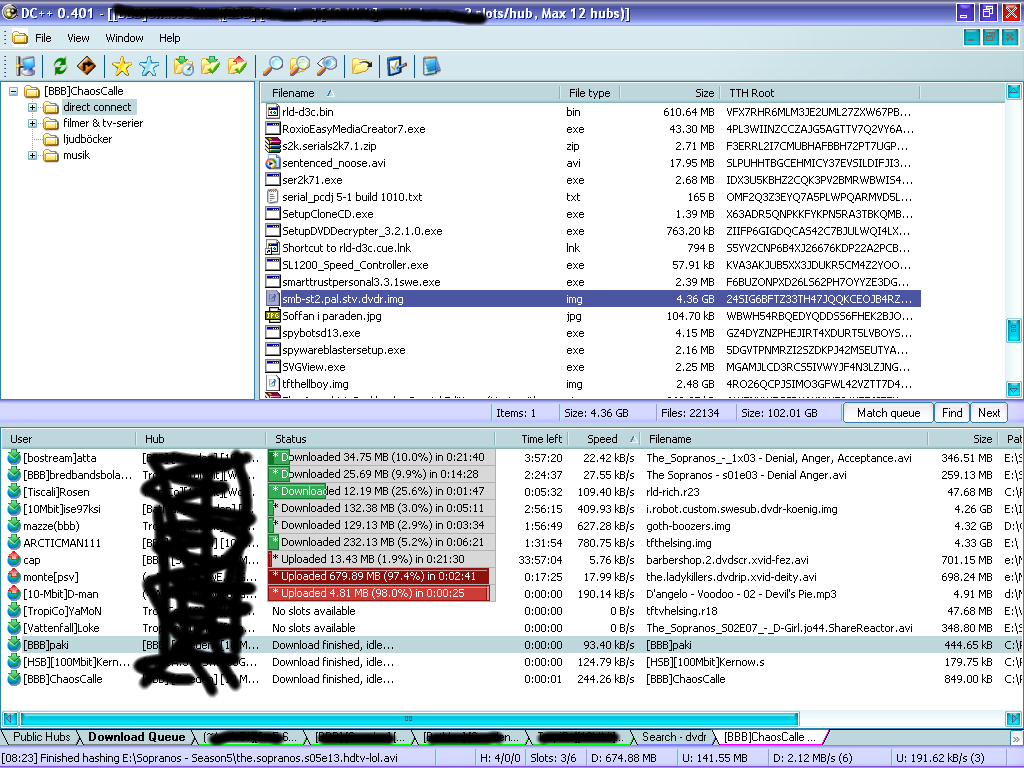The height and width of the screenshot is (768, 1024).
Task: Switch to the Search - dvdr tab
Action: click(x=674, y=737)
